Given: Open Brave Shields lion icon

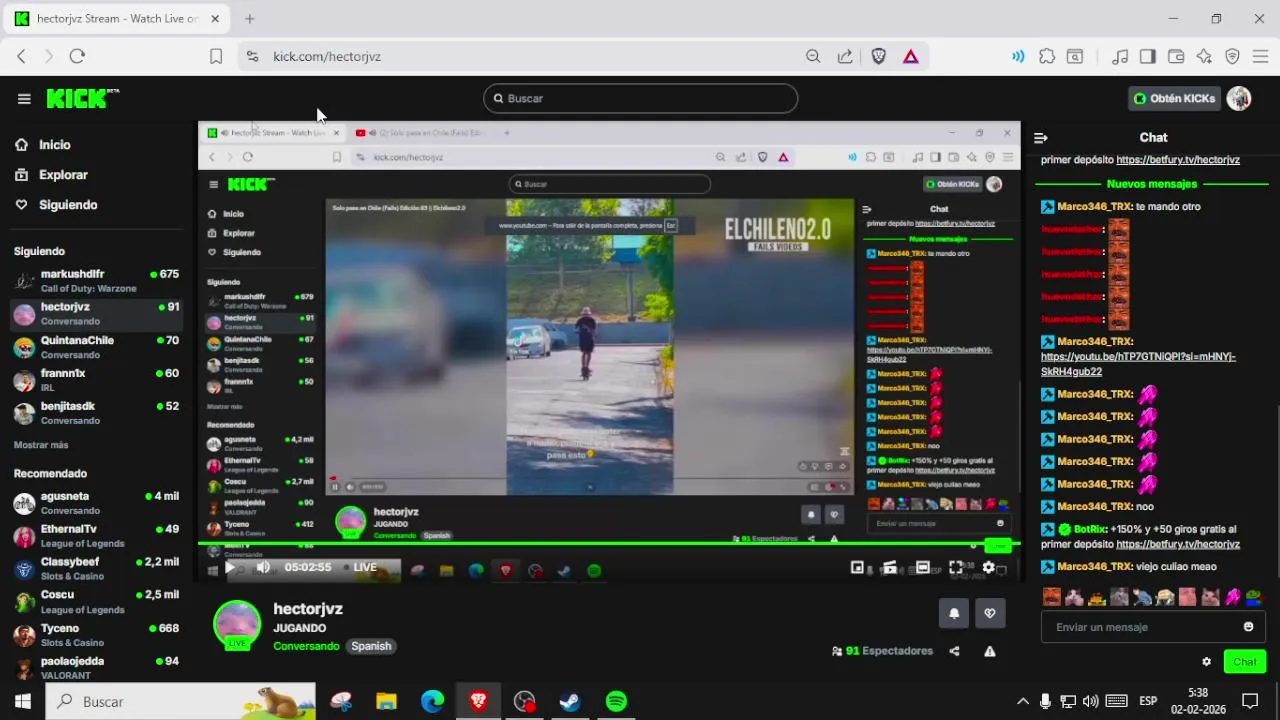Looking at the screenshot, I should pyautogui.click(x=879, y=56).
